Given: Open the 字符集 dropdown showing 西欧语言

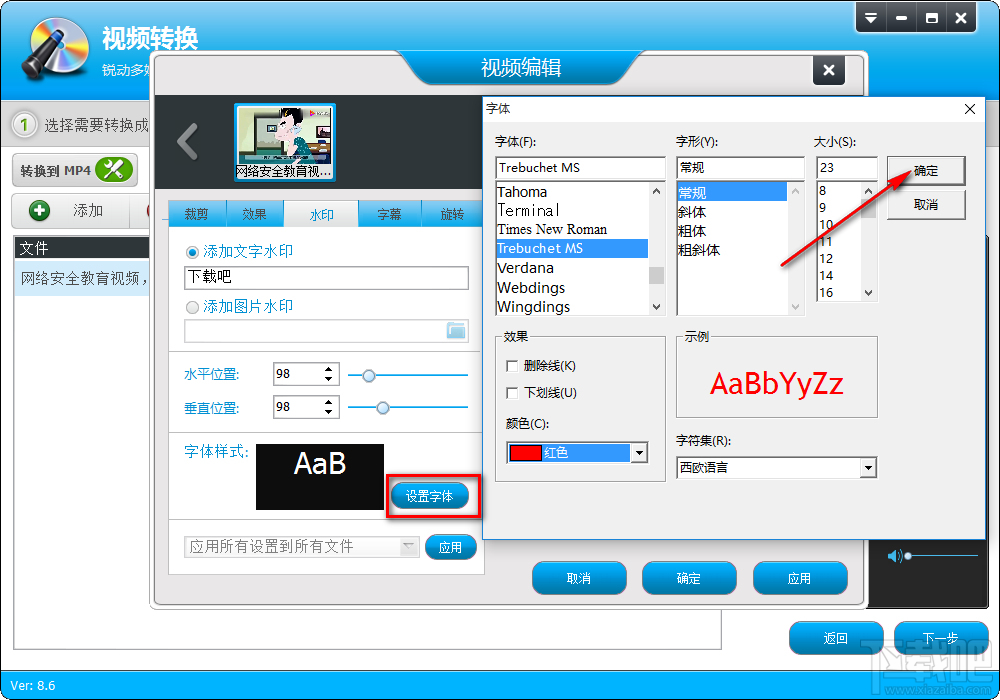Looking at the screenshot, I should (868, 467).
